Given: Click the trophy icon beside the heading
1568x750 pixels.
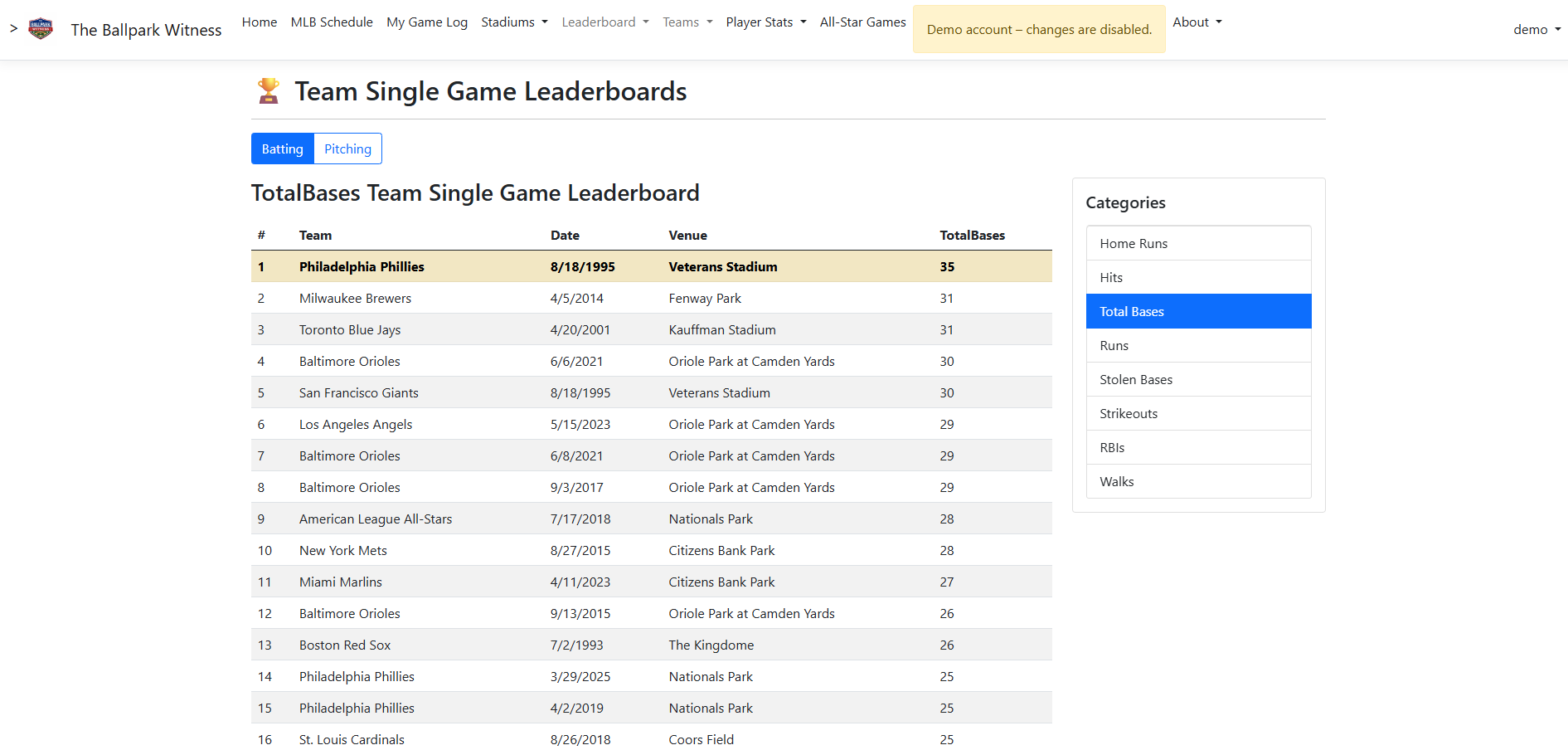Looking at the screenshot, I should (x=269, y=90).
